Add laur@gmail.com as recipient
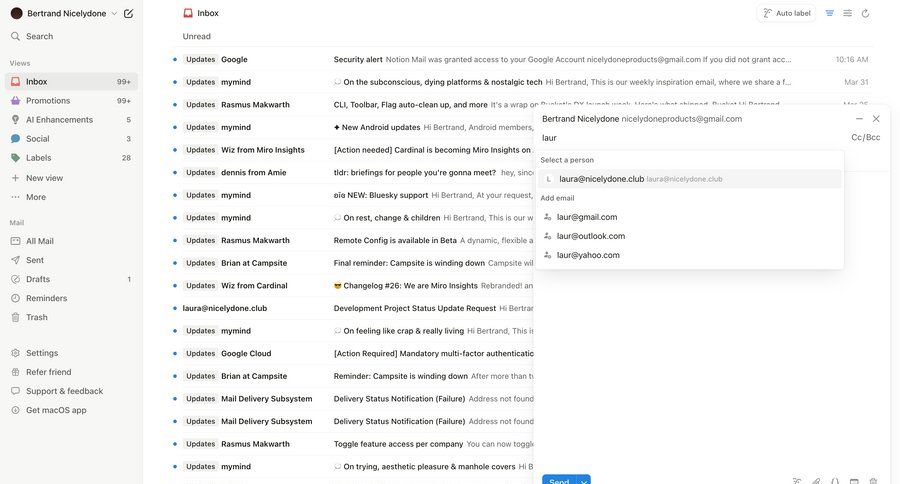 click(x=690, y=217)
